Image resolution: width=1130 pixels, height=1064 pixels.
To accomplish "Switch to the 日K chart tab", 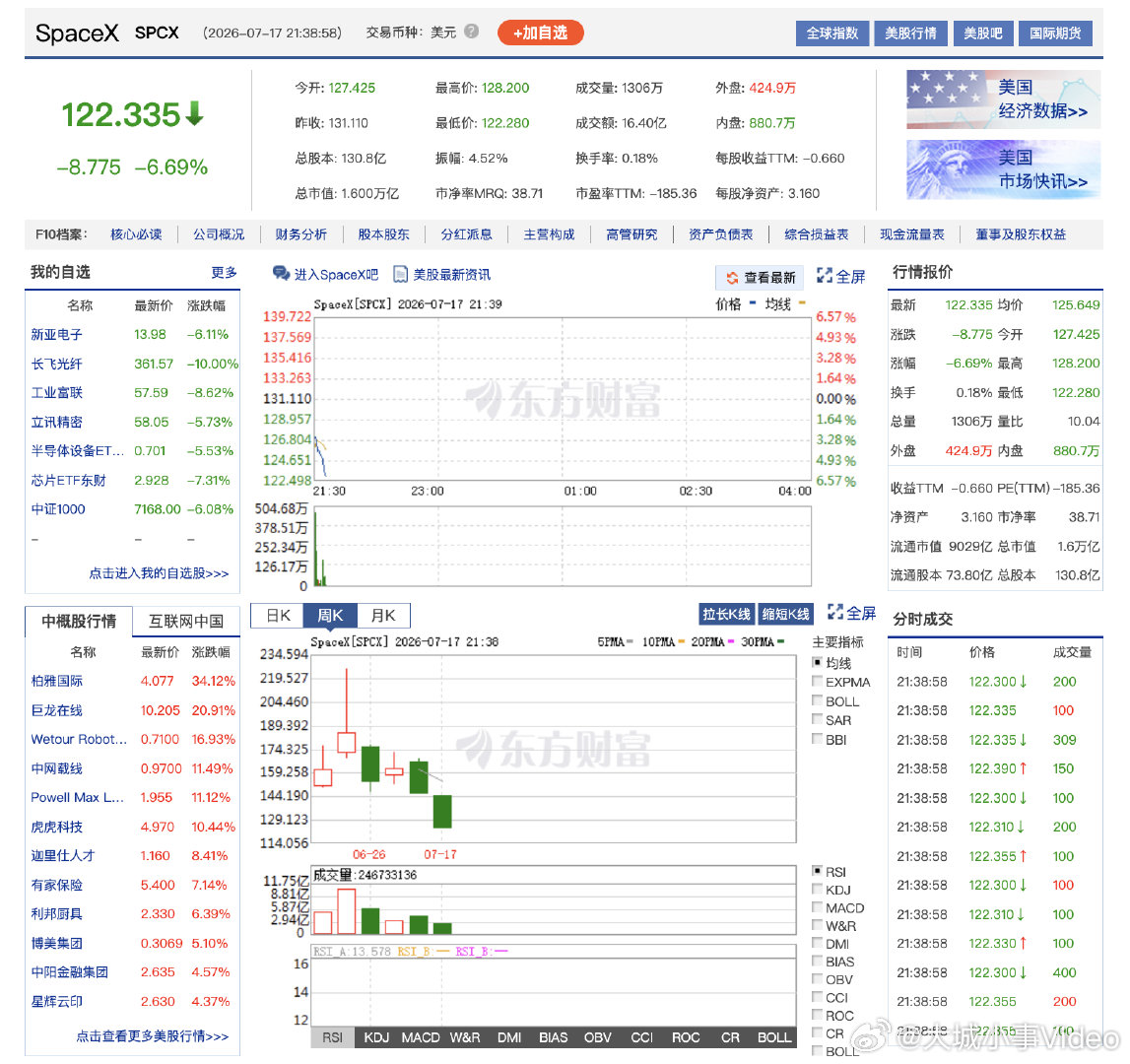I will tap(278, 616).
